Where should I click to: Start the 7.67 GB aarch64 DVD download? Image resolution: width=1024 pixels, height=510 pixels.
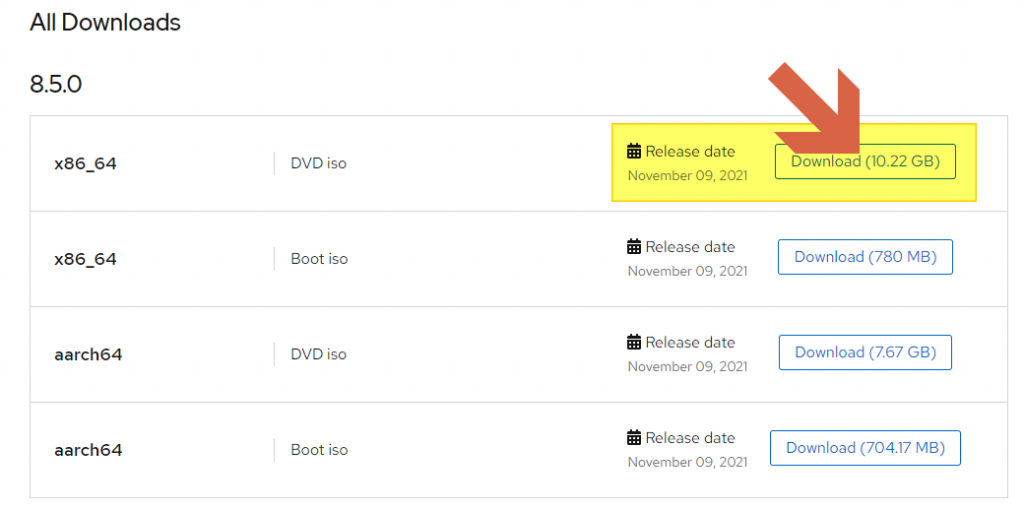point(865,352)
